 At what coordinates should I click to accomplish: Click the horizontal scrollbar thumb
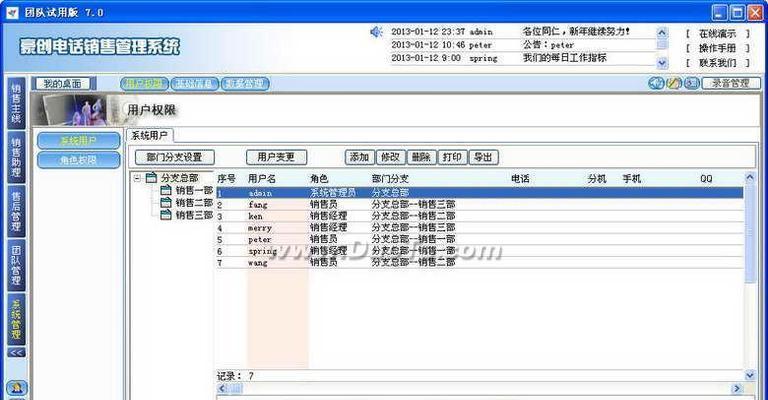click(237, 389)
